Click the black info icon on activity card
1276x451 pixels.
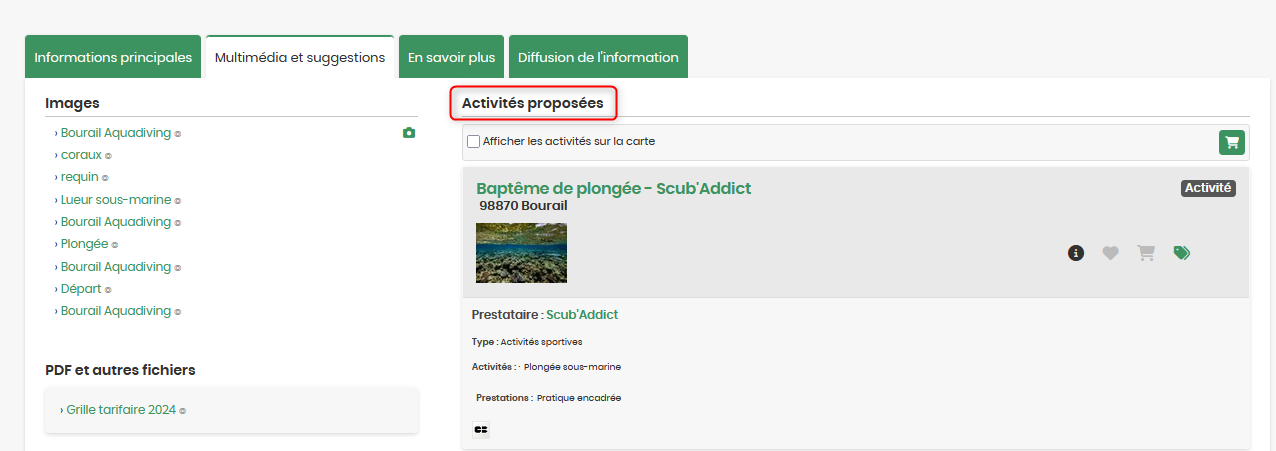click(1076, 253)
